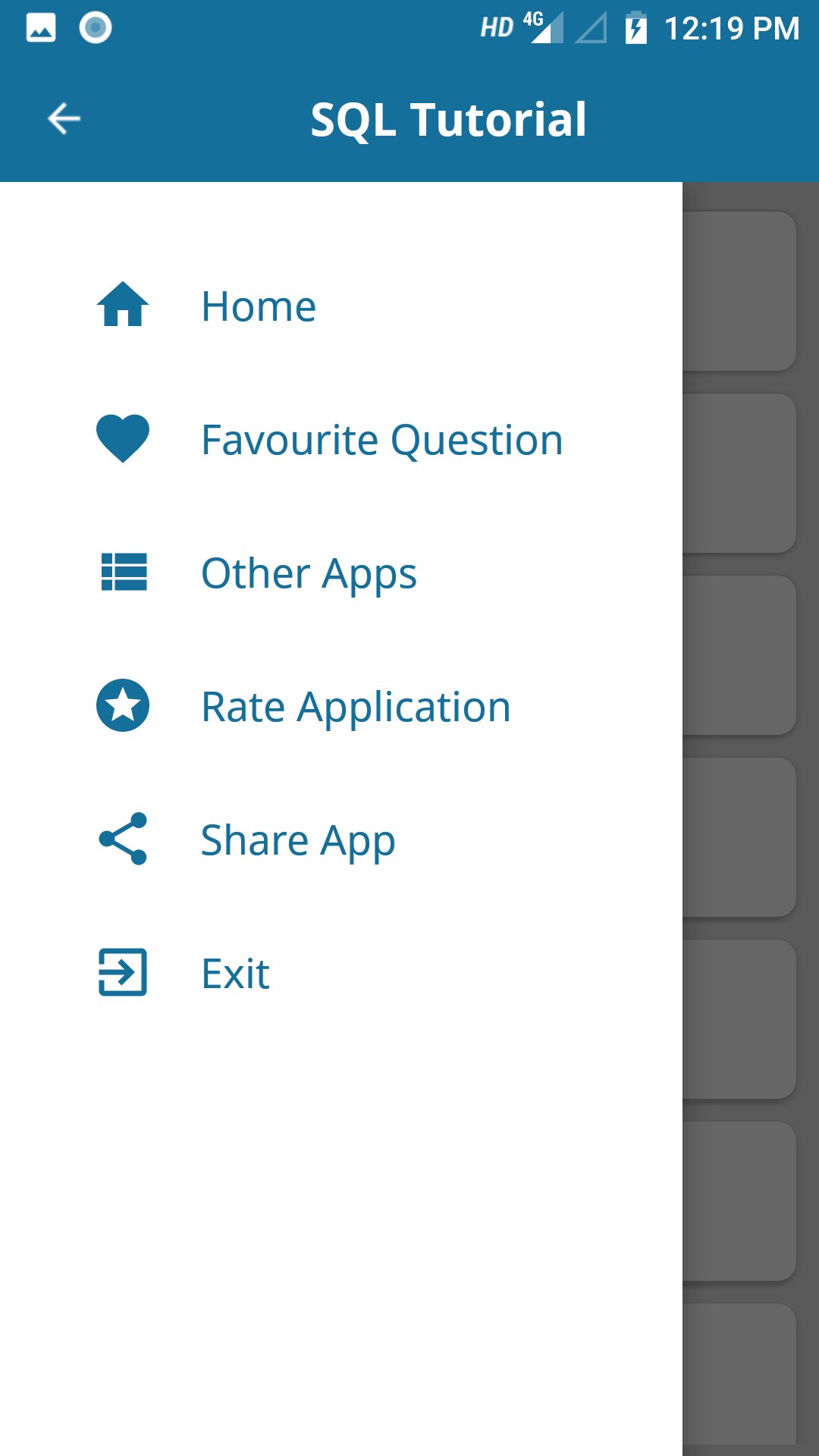
Task: Tap the 4G signal indicator
Action: pyautogui.click(x=543, y=27)
